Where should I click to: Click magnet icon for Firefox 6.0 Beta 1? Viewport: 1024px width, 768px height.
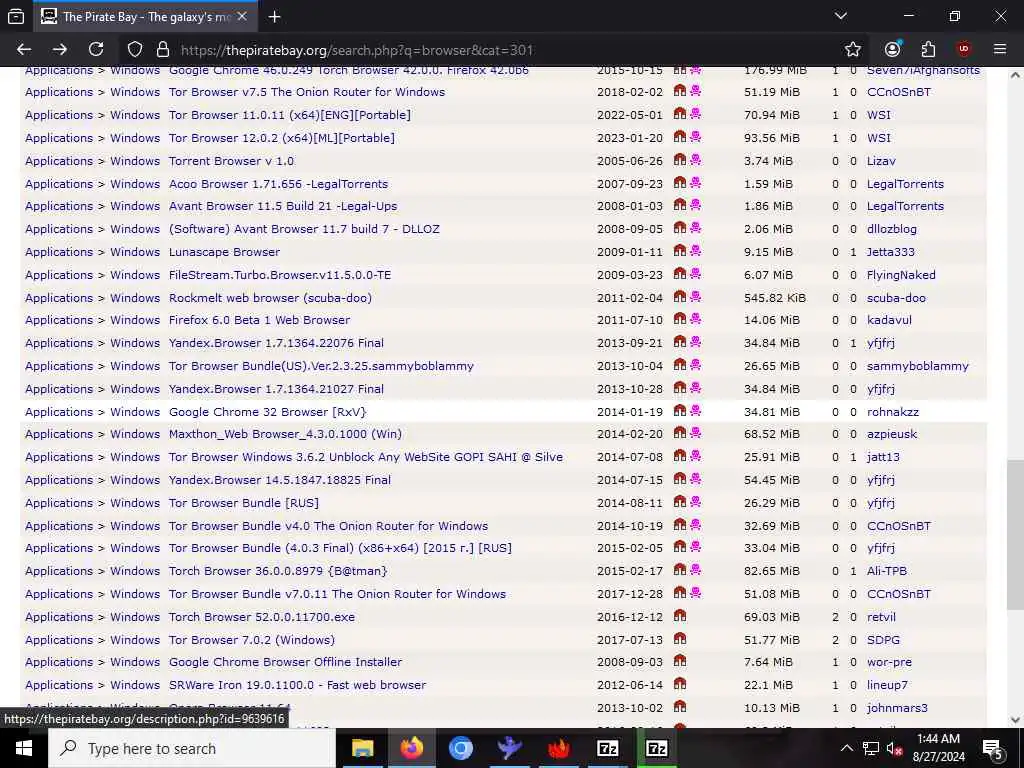point(680,319)
